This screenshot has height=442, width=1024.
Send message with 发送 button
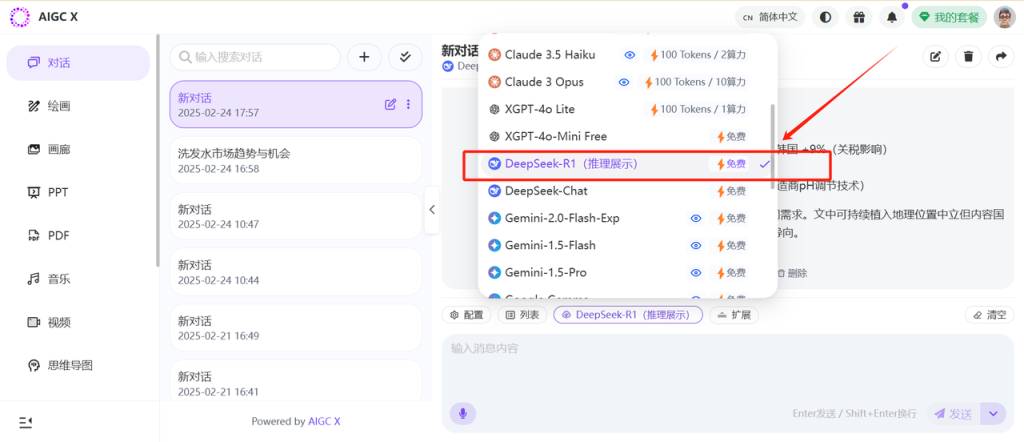point(954,414)
